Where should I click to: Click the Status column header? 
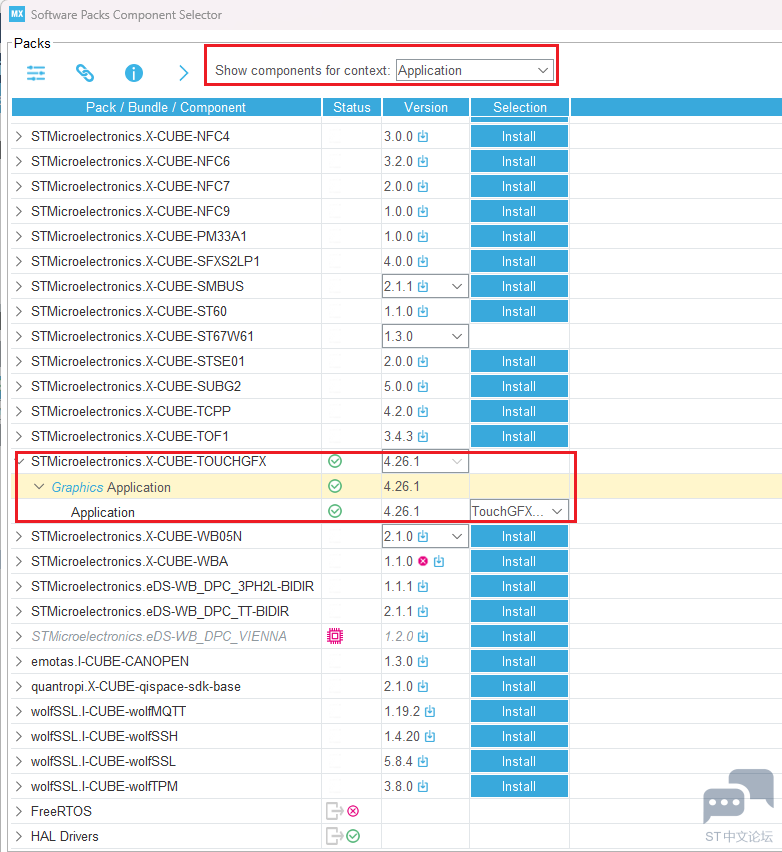pos(352,107)
